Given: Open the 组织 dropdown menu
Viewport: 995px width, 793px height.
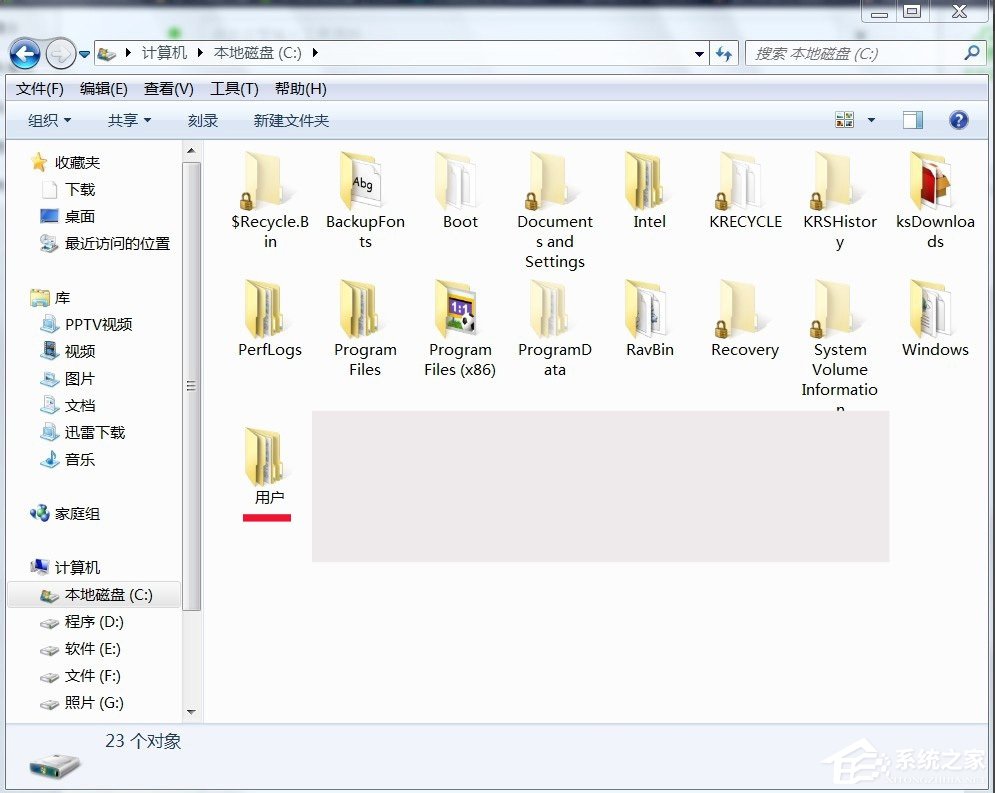Looking at the screenshot, I should [49, 119].
